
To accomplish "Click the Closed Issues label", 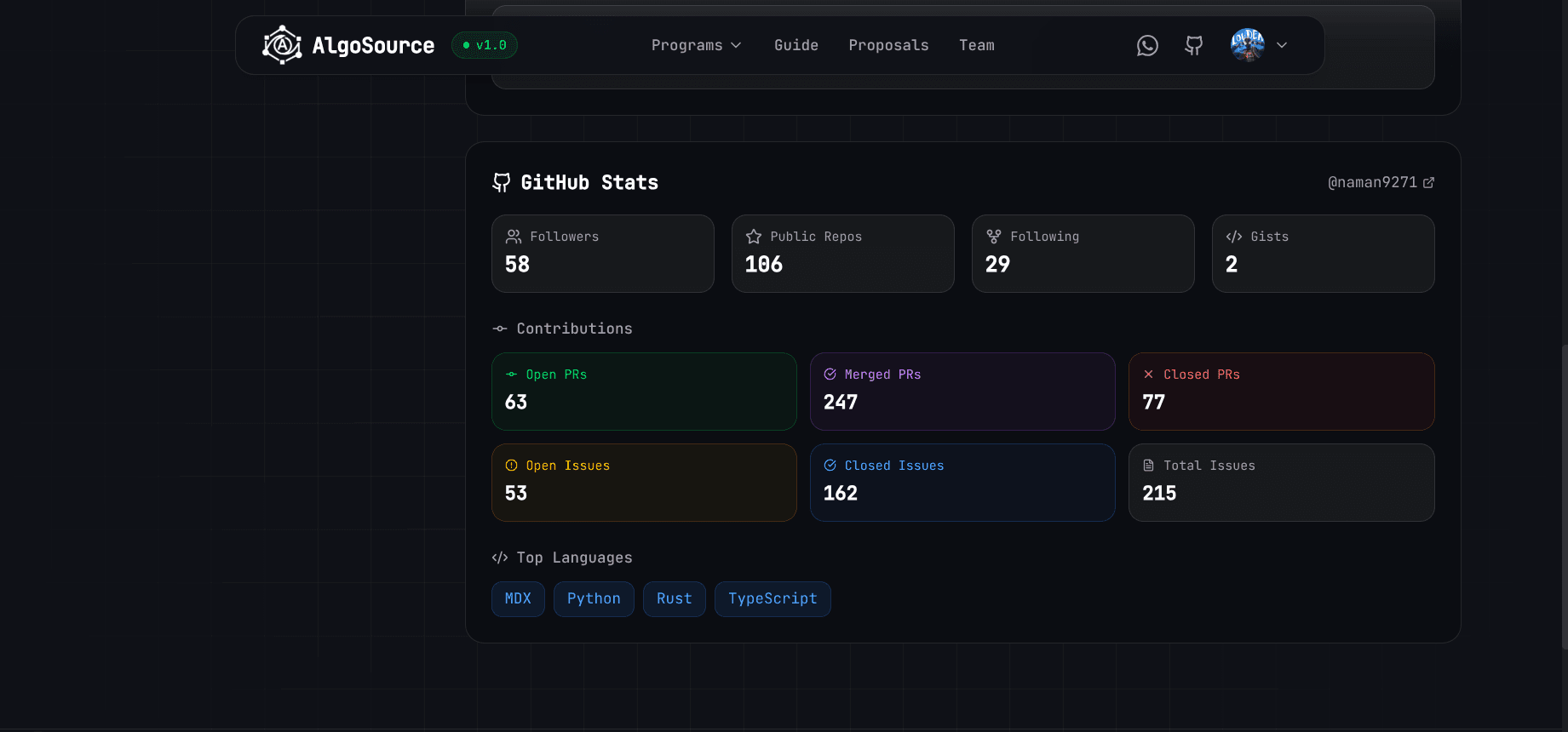I will [894, 466].
